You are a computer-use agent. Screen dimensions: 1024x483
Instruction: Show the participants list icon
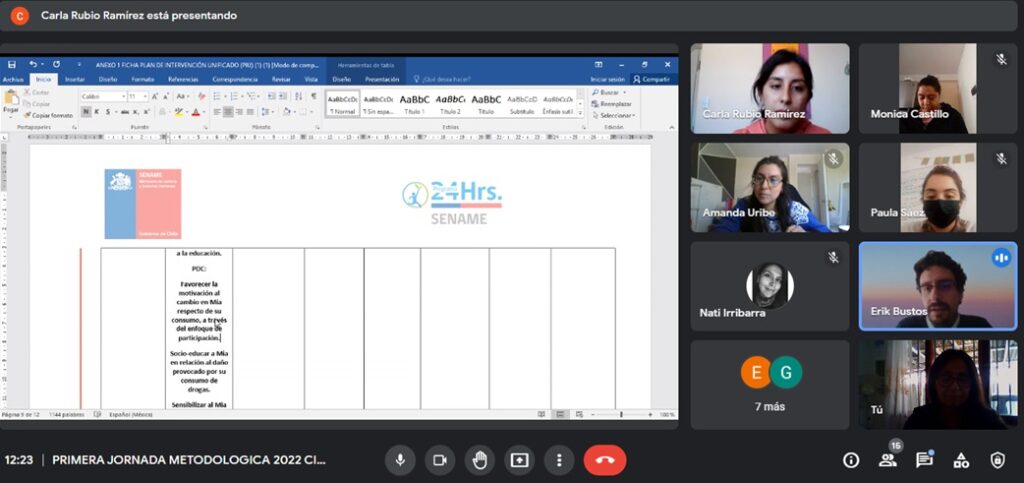(x=887, y=460)
